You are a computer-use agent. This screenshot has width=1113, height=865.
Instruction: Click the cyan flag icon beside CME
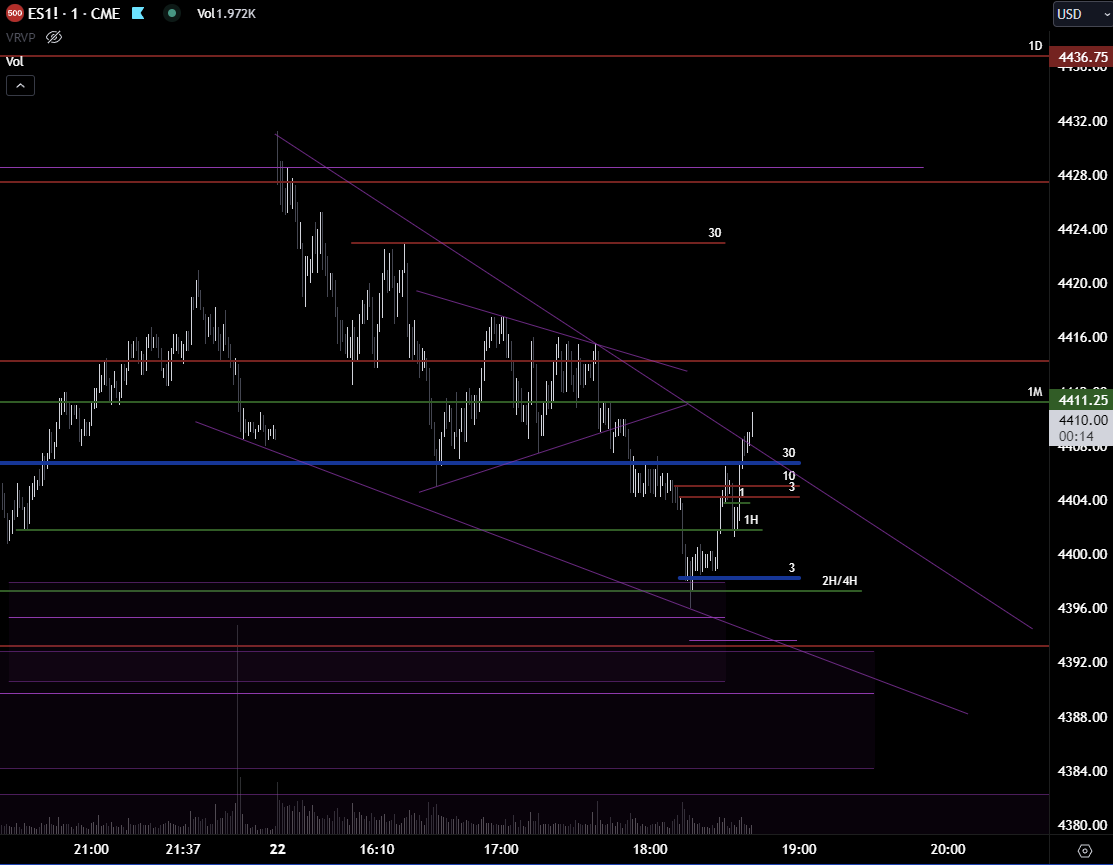[138, 13]
